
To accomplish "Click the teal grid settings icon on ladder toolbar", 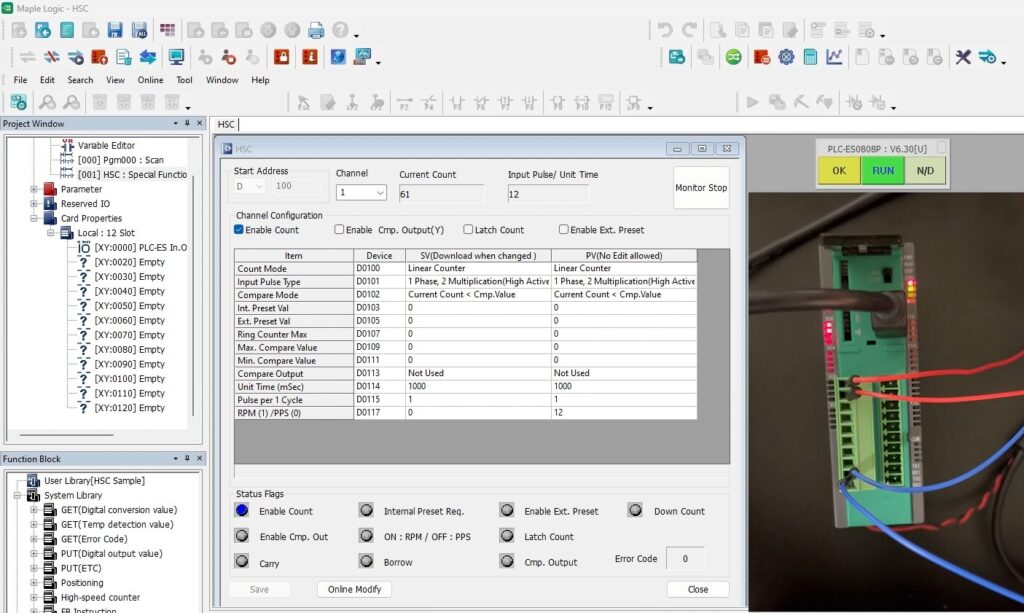I will point(18,102).
